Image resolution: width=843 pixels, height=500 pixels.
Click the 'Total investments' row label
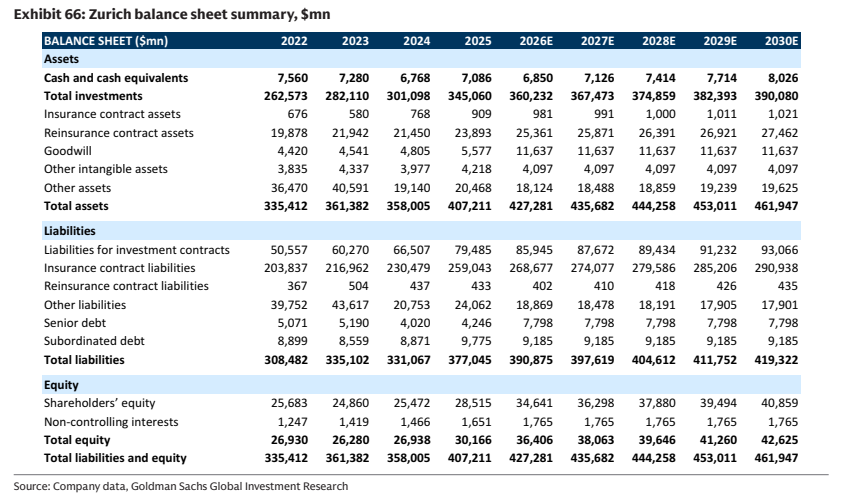coord(93,96)
